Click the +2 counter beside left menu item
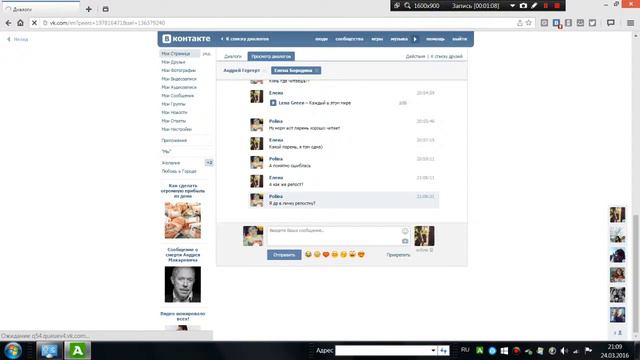 [209, 162]
